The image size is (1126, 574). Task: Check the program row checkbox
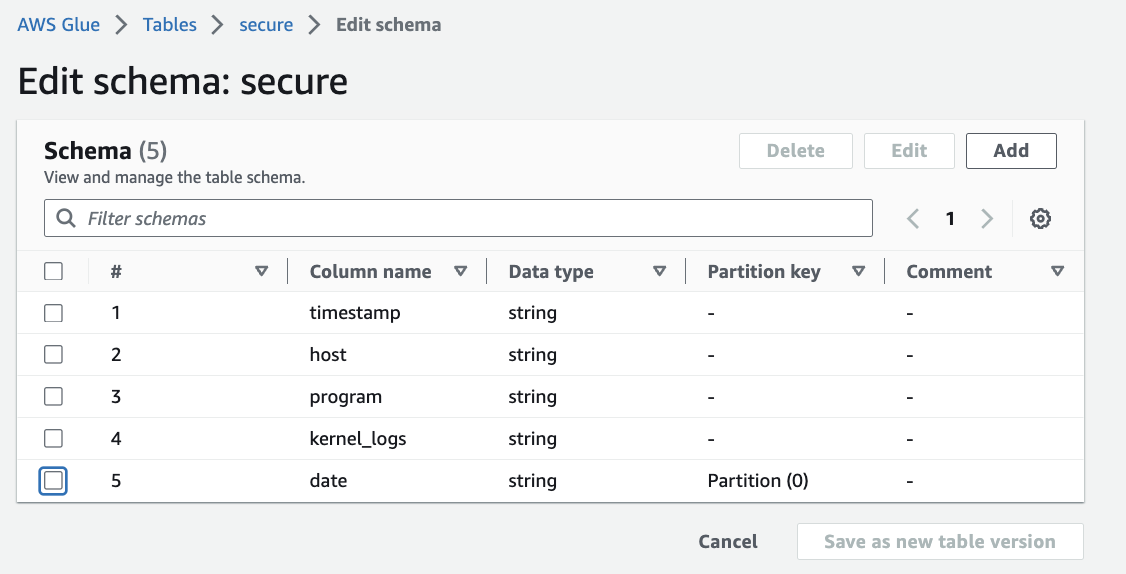click(54, 397)
